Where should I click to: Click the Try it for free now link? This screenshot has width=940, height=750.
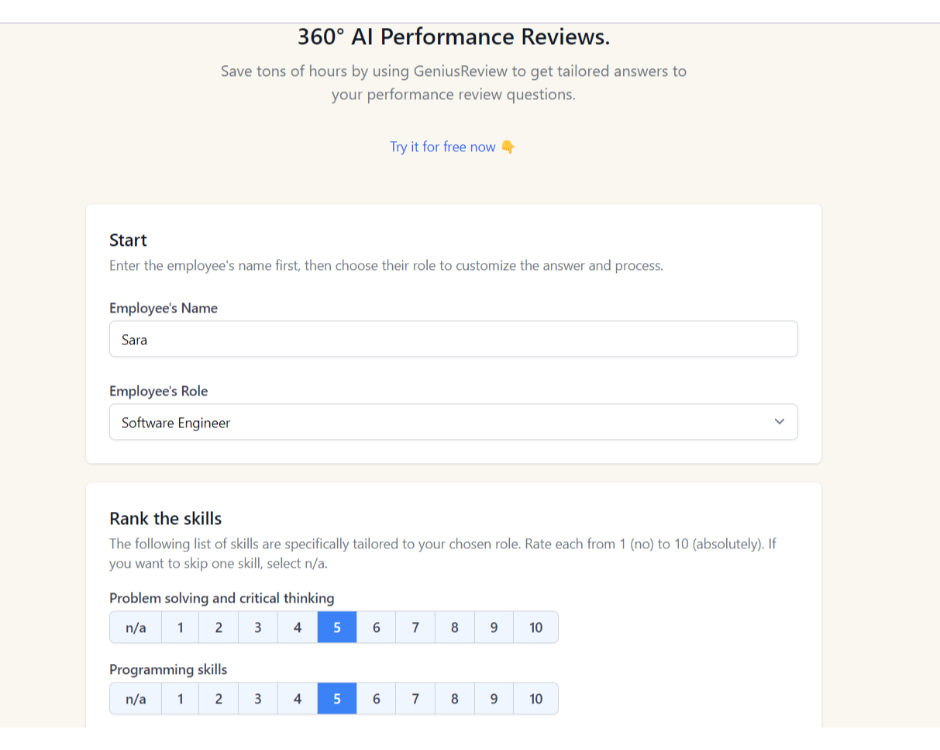[442, 147]
